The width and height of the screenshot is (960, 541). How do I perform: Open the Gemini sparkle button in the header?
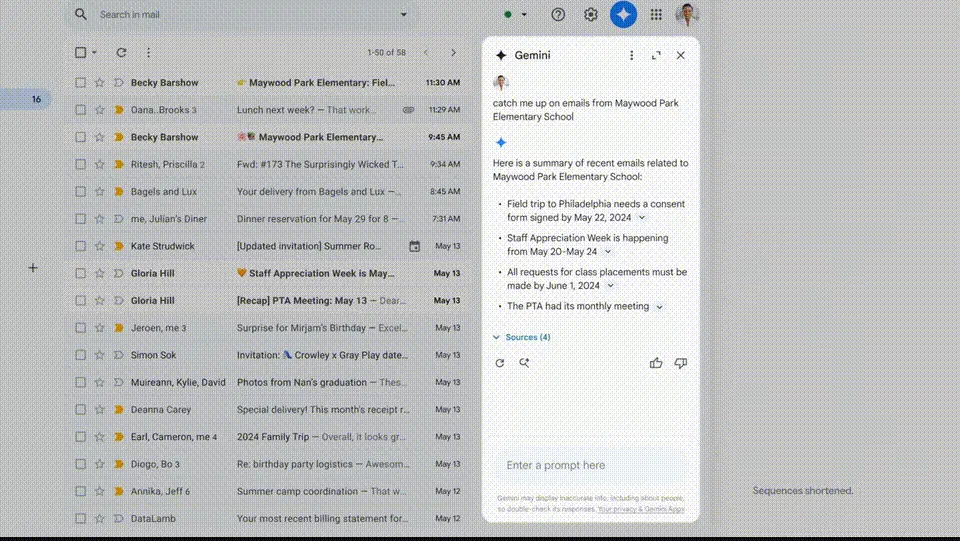[623, 14]
